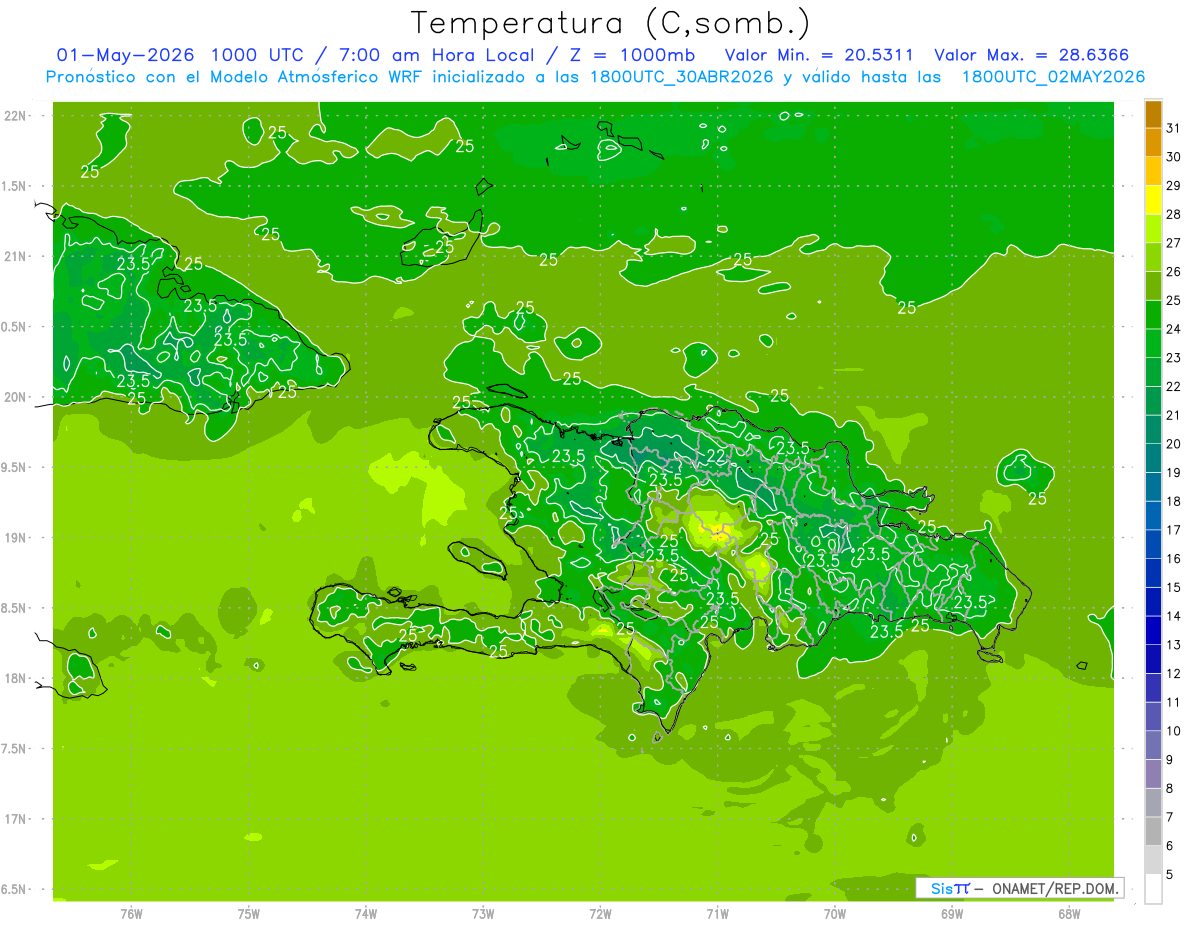Click the dark orange swatch above 31
Screen dimensions: 1200x927
click(1153, 114)
